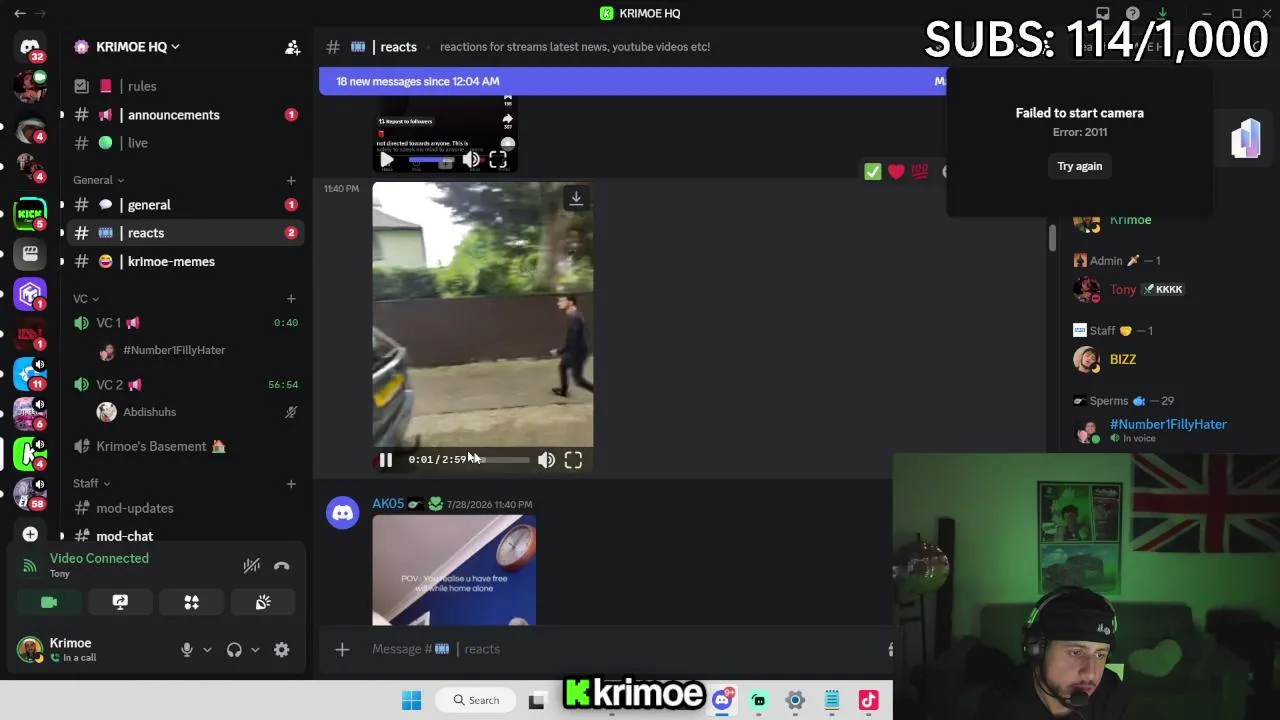Image resolution: width=1280 pixels, height=720 pixels.
Task: Open voice connection signal info
Action: pyautogui.click(x=30, y=566)
